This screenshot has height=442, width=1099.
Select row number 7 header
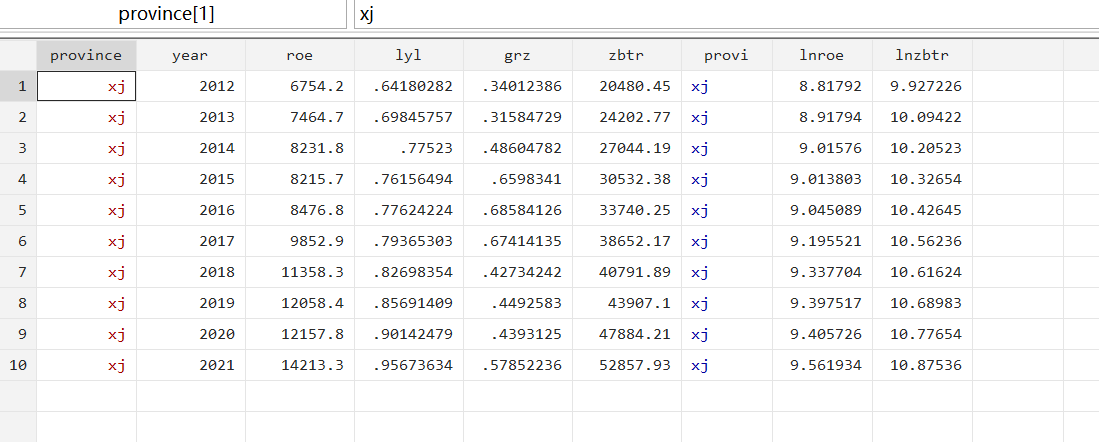[18, 272]
